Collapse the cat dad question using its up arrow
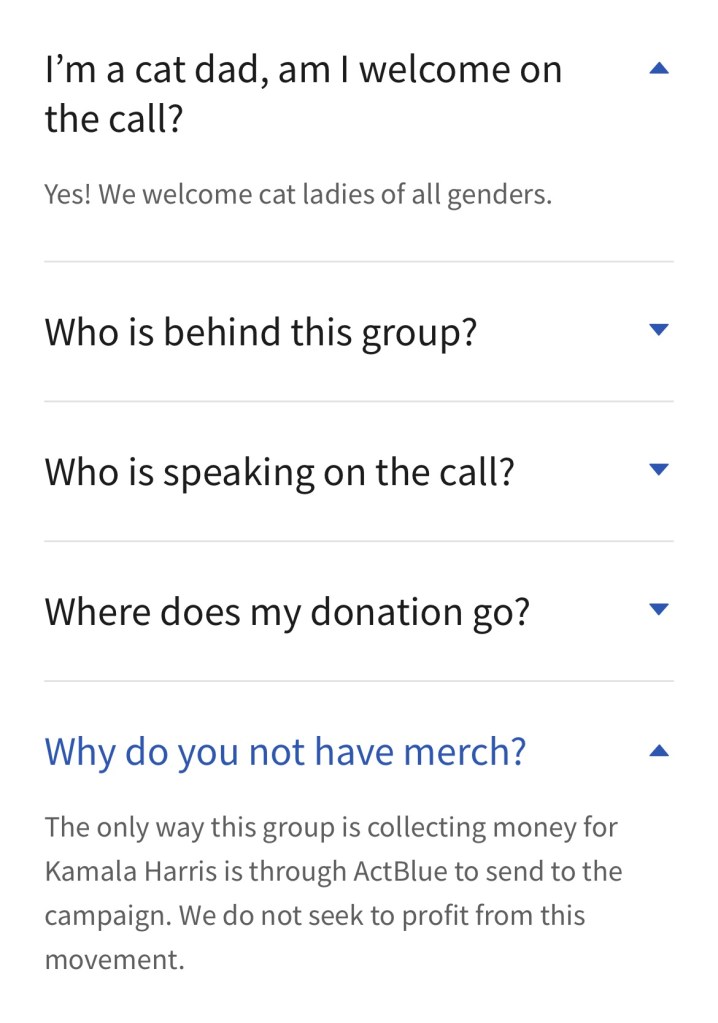 point(658,69)
